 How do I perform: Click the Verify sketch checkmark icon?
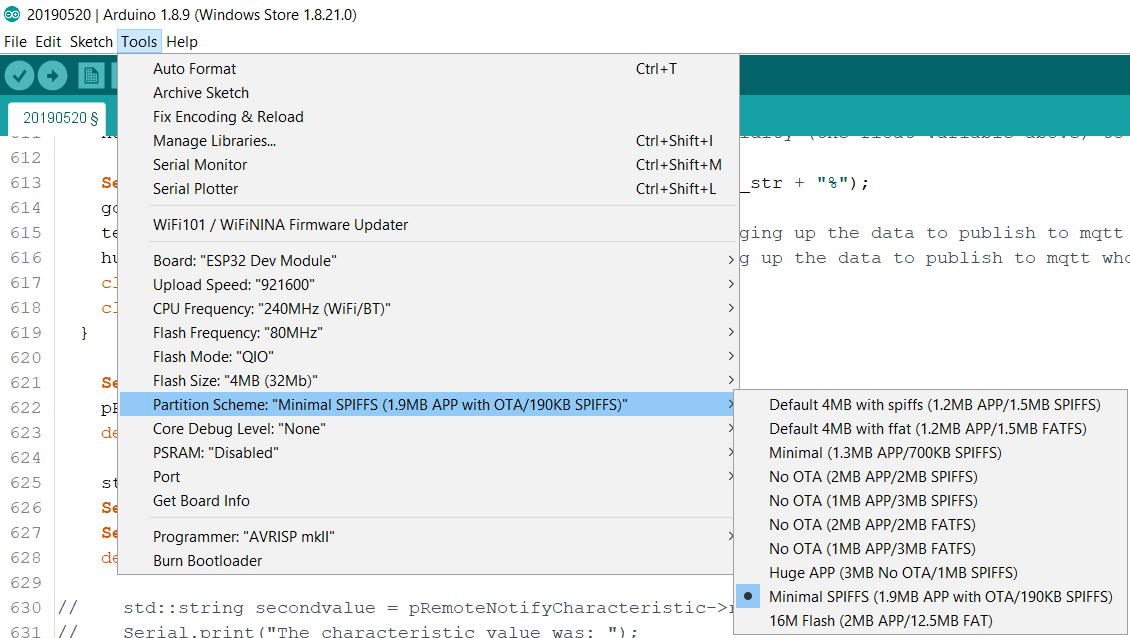(x=21, y=75)
